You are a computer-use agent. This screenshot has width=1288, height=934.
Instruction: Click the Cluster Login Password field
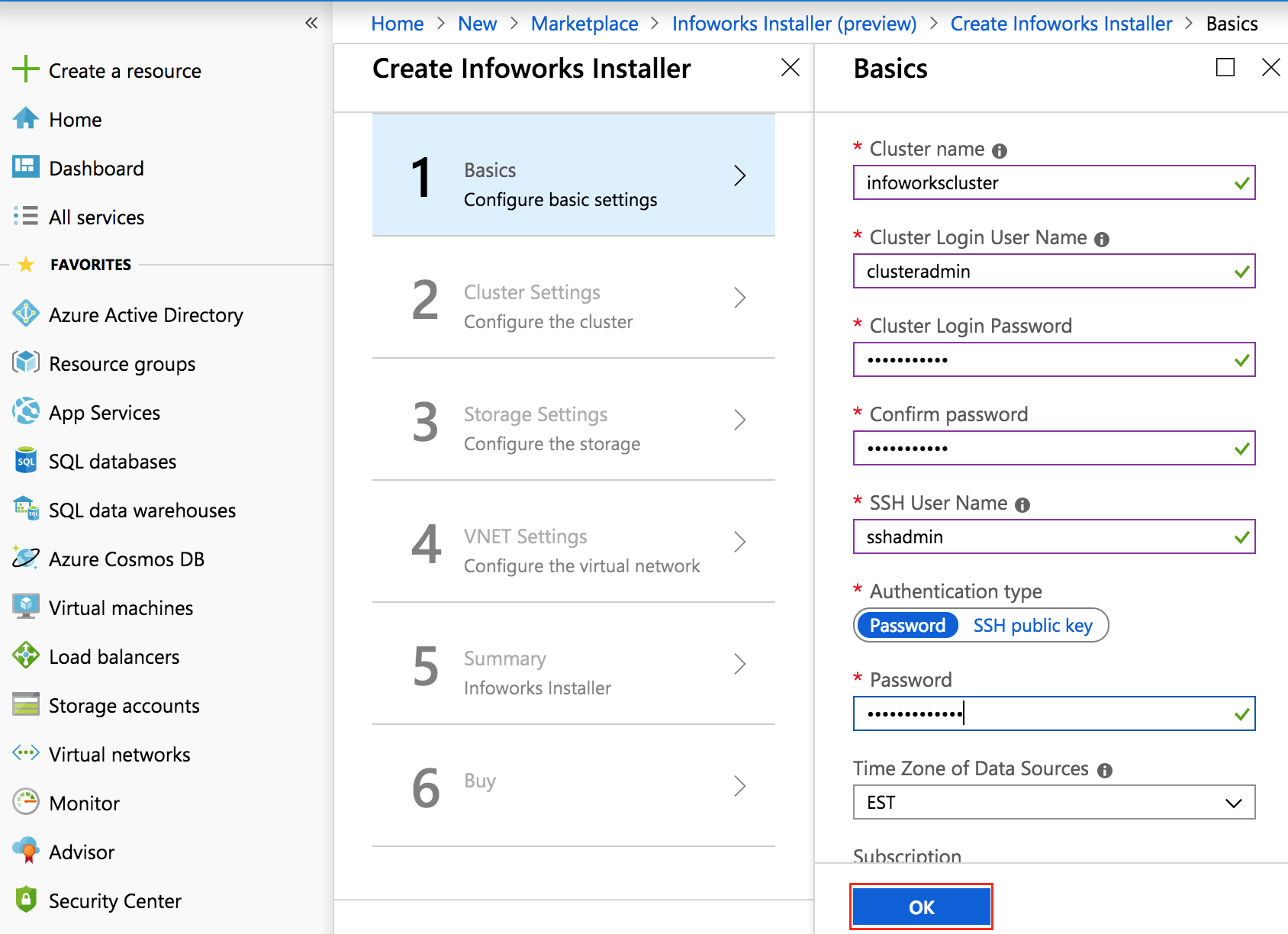[x=1054, y=360]
